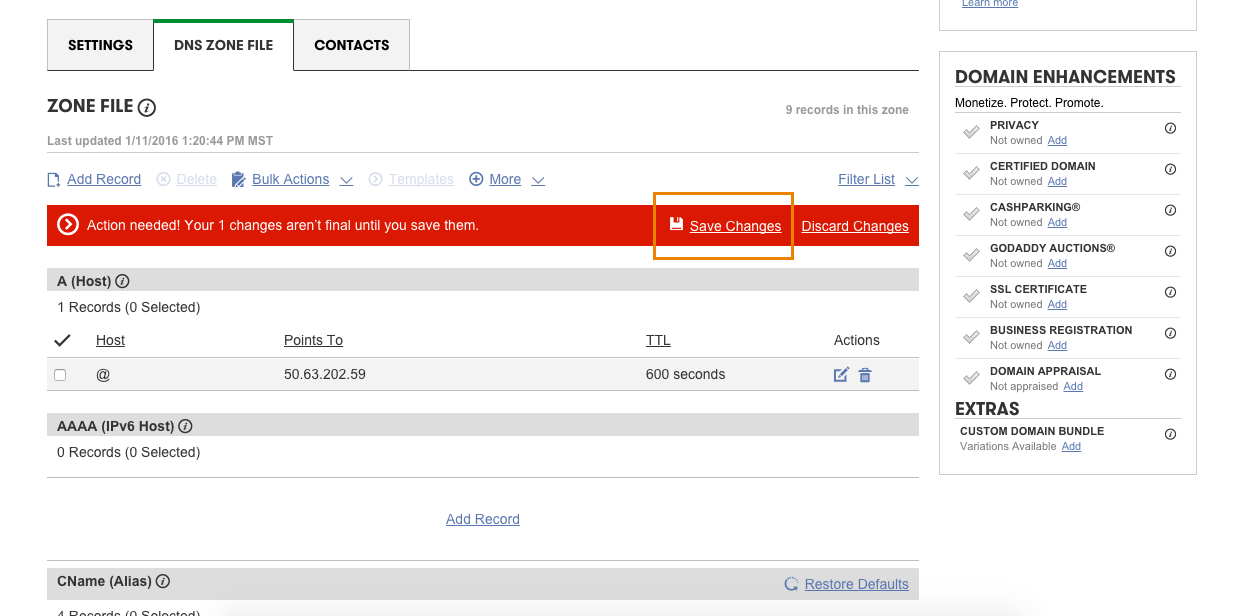
Task: Sort records by the TTL column header
Action: pyautogui.click(x=658, y=341)
